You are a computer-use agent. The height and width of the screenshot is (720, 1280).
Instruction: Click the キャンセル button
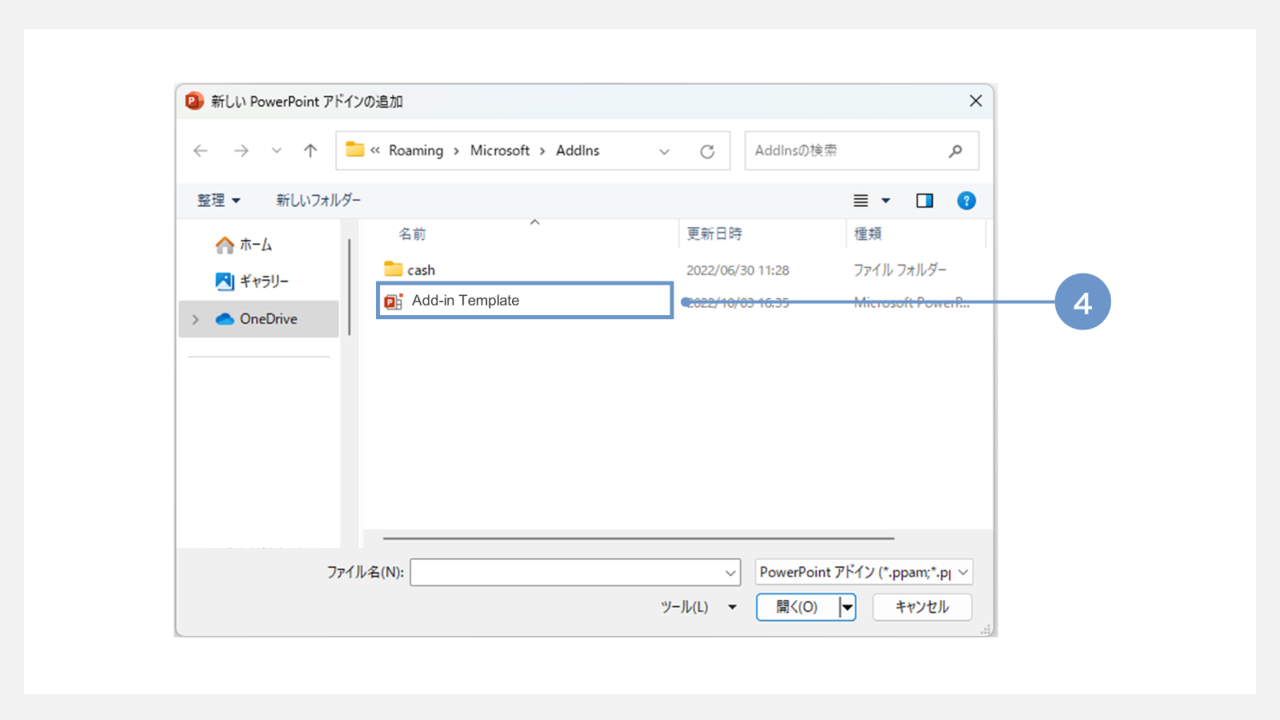[922, 607]
